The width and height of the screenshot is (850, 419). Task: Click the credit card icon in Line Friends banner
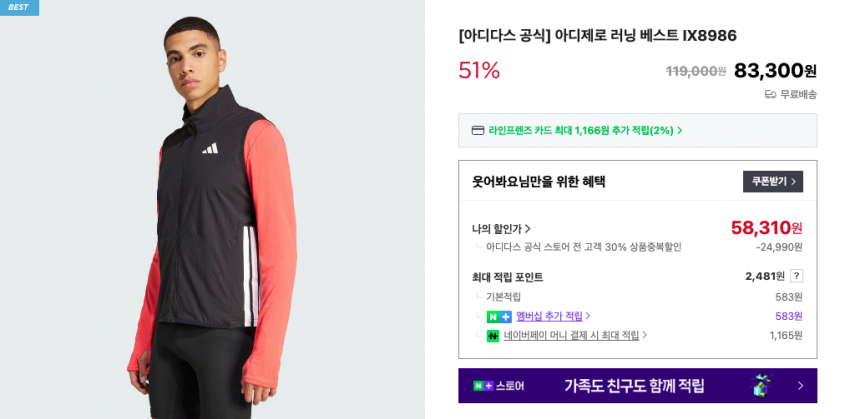(478, 131)
